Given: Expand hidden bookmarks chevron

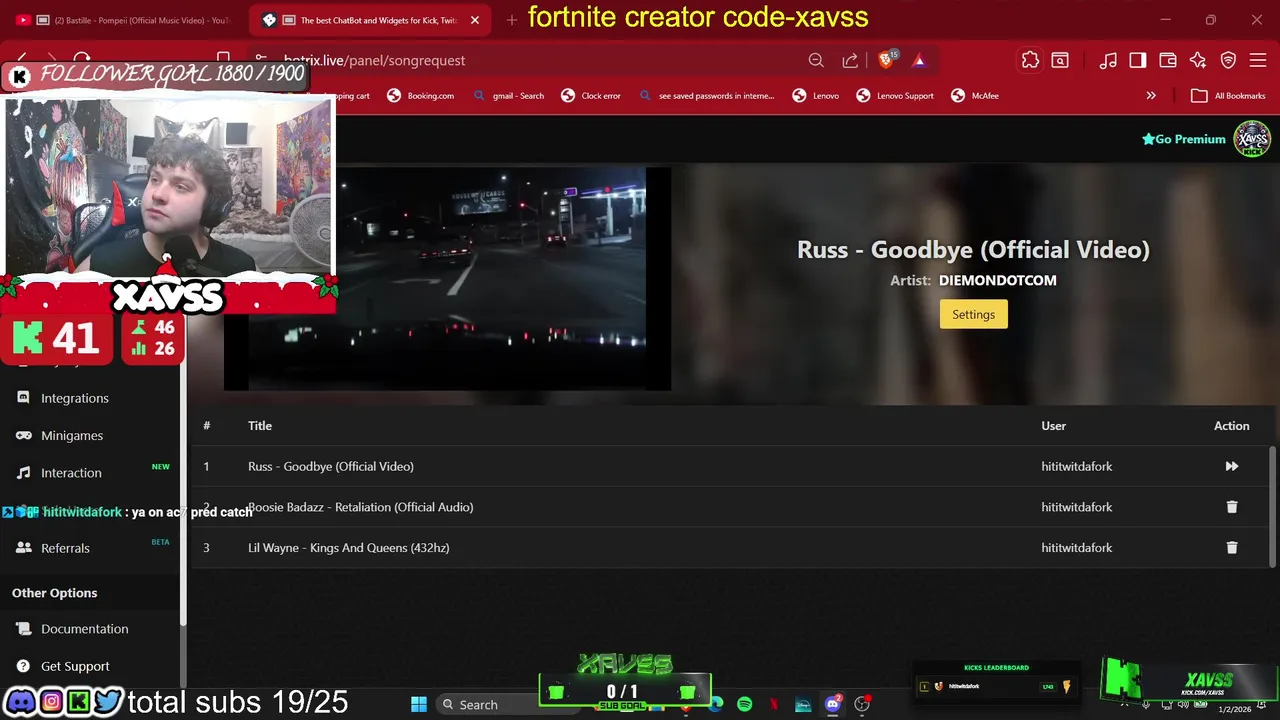Looking at the screenshot, I should [1151, 96].
